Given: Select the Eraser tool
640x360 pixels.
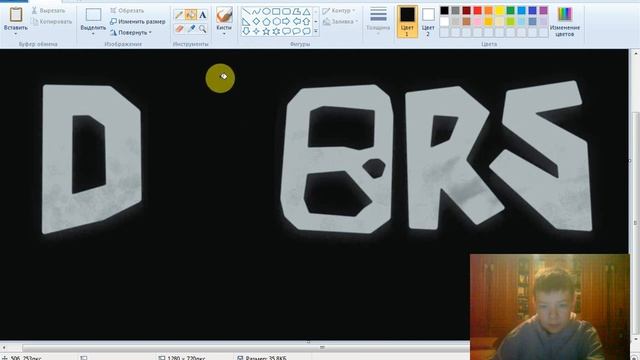Looking at the screenshot, I should (179, 29).
